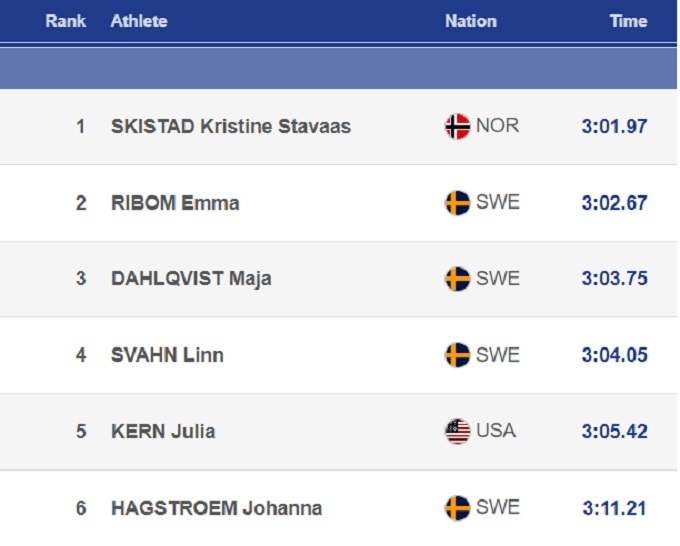
Task: Click Sweden flag icon in Dahlqvist row
Action: (457, 279)
